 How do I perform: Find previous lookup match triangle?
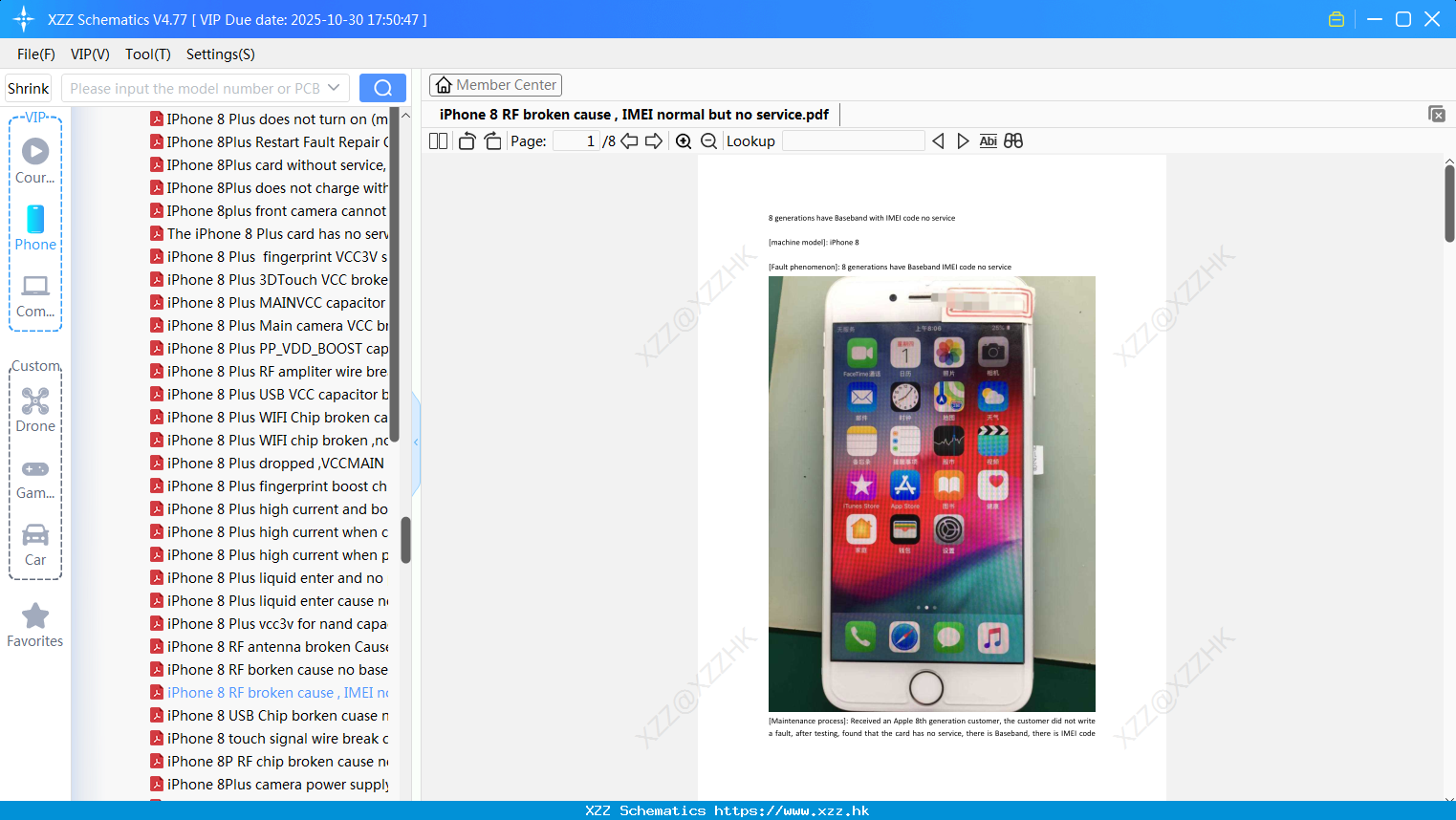click(938, 141)
